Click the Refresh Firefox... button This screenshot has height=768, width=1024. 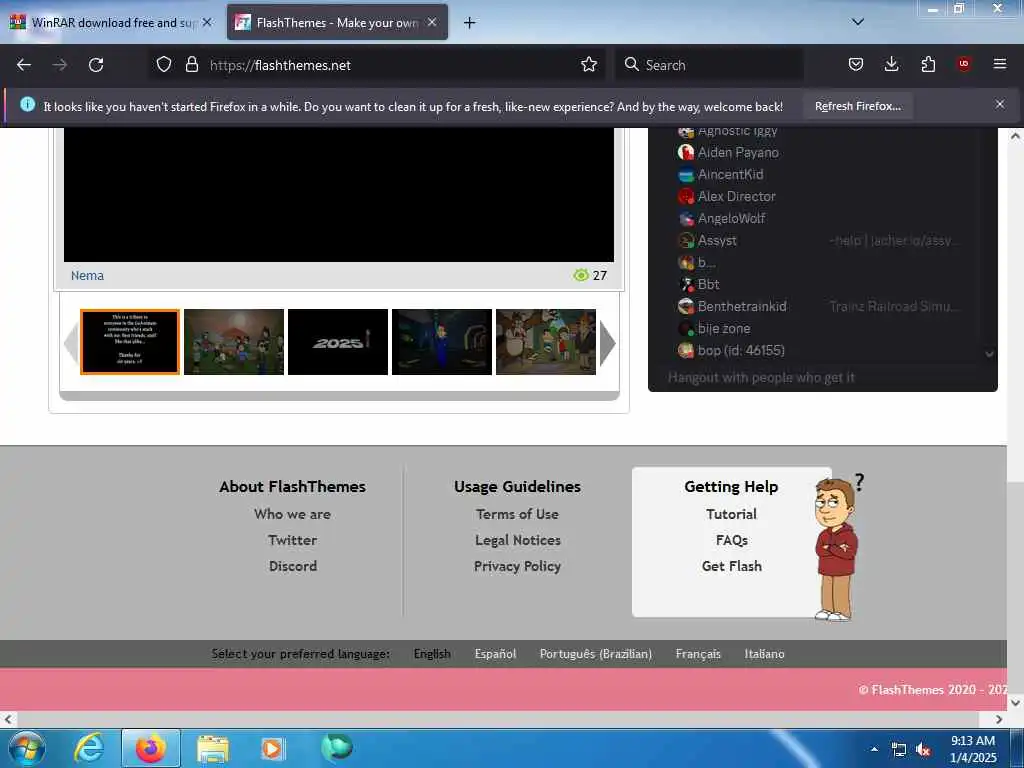point(857,106)
